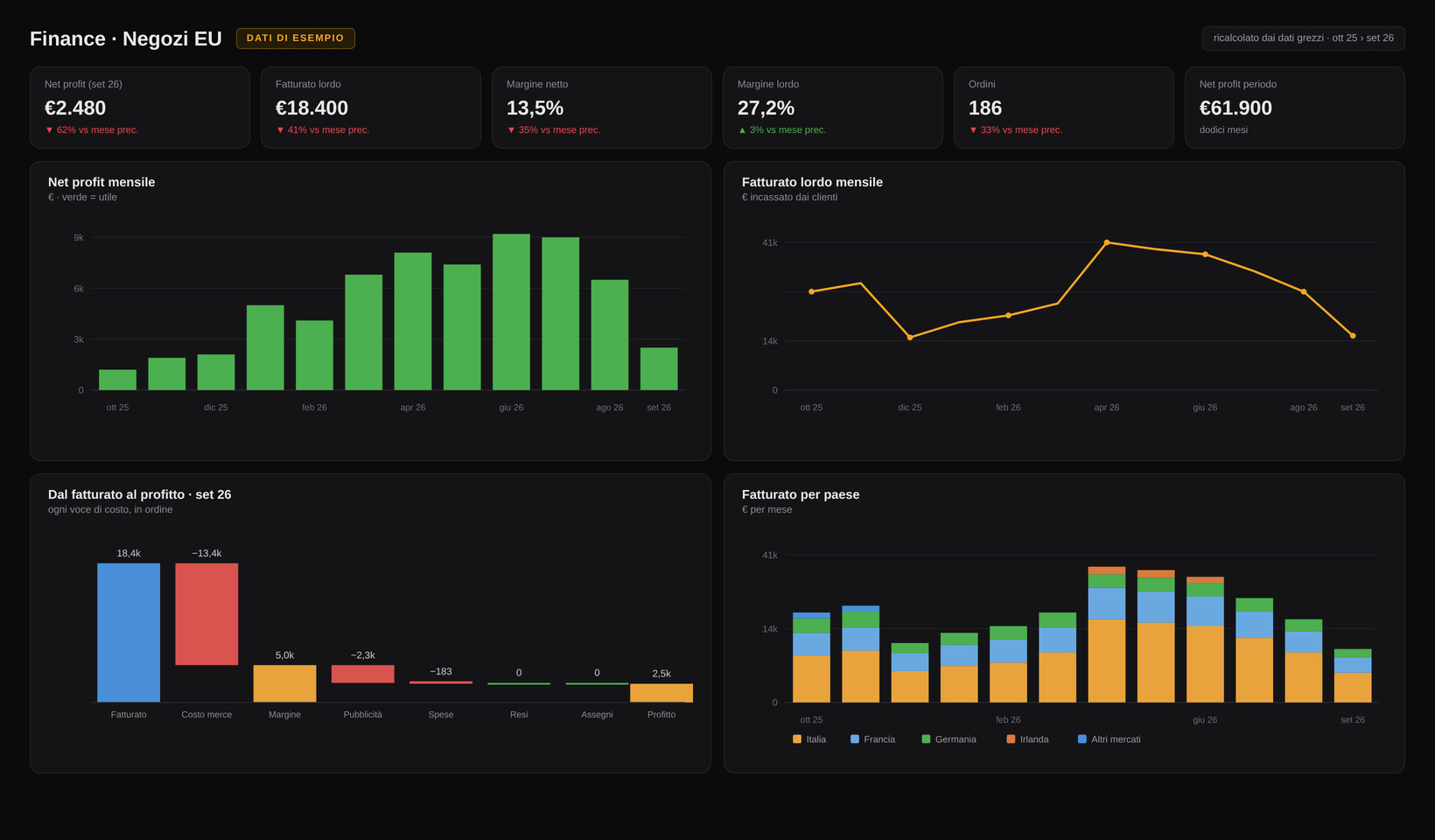Click the Germania legend color swatch
Image resolution: width=1435 pixels, height=840 pixels.
point(926,739)
